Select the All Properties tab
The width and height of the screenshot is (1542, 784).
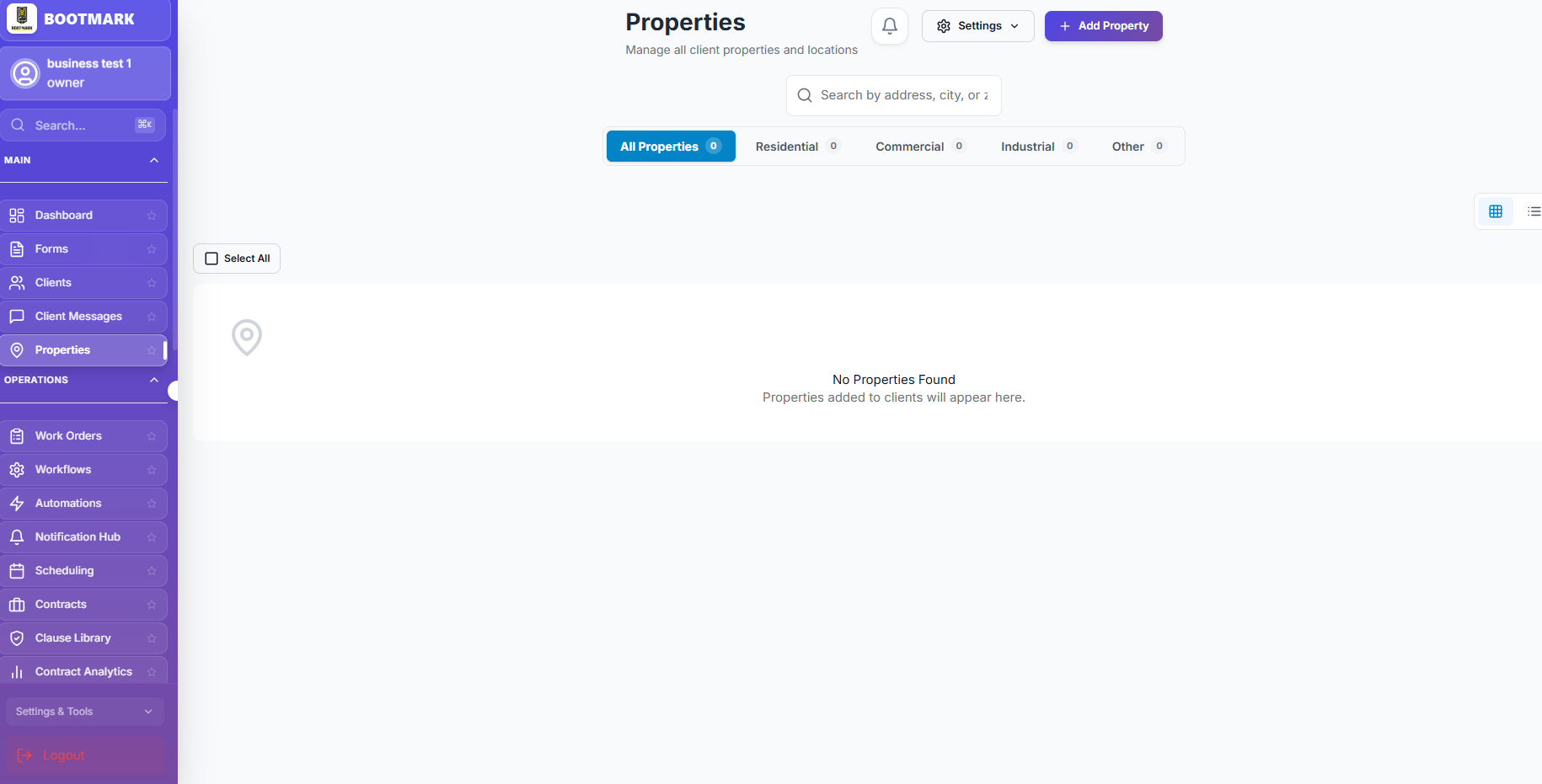(x=671, y=147)
